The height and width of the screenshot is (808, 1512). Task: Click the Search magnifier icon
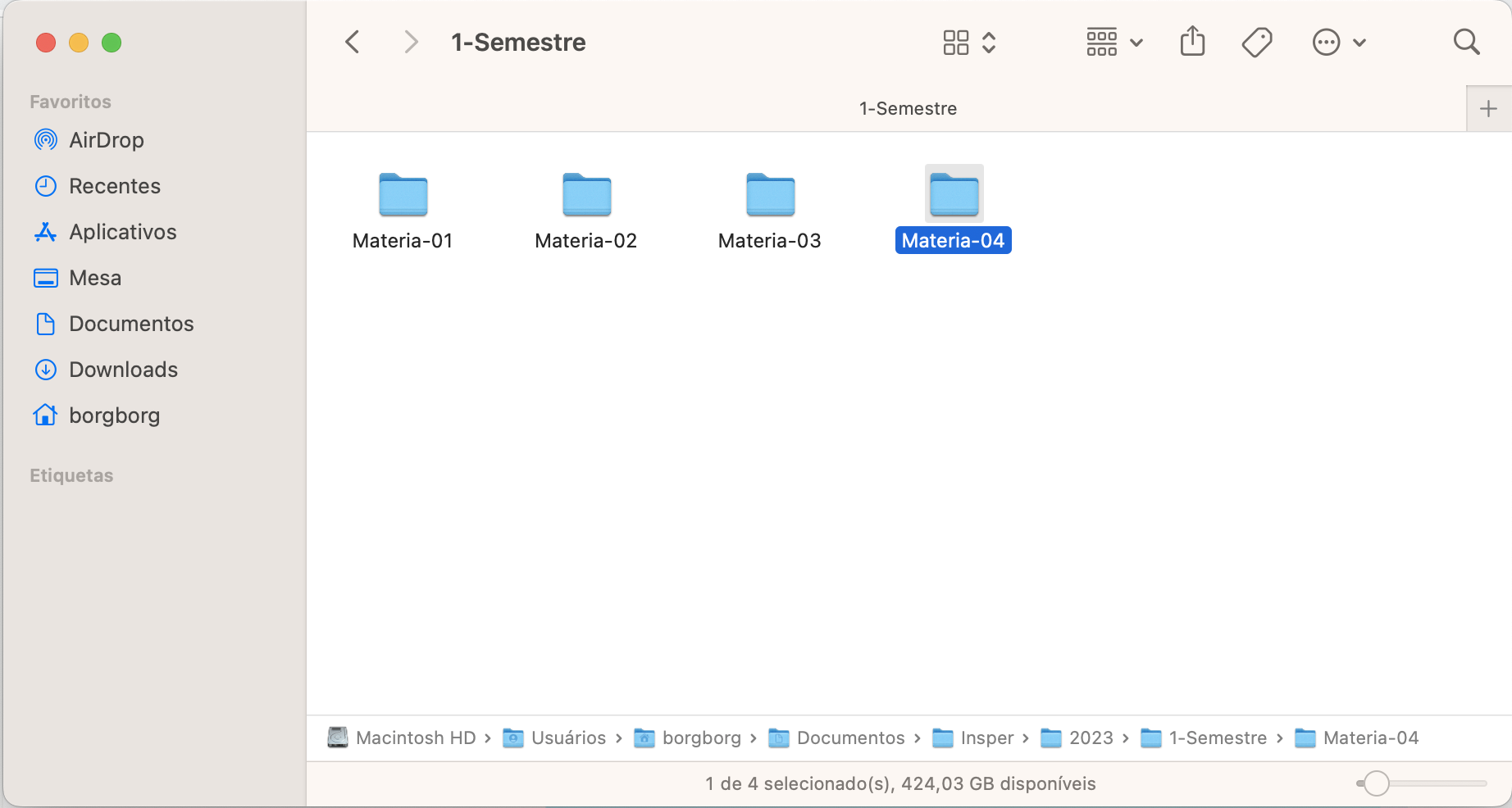coord(1466,42)
